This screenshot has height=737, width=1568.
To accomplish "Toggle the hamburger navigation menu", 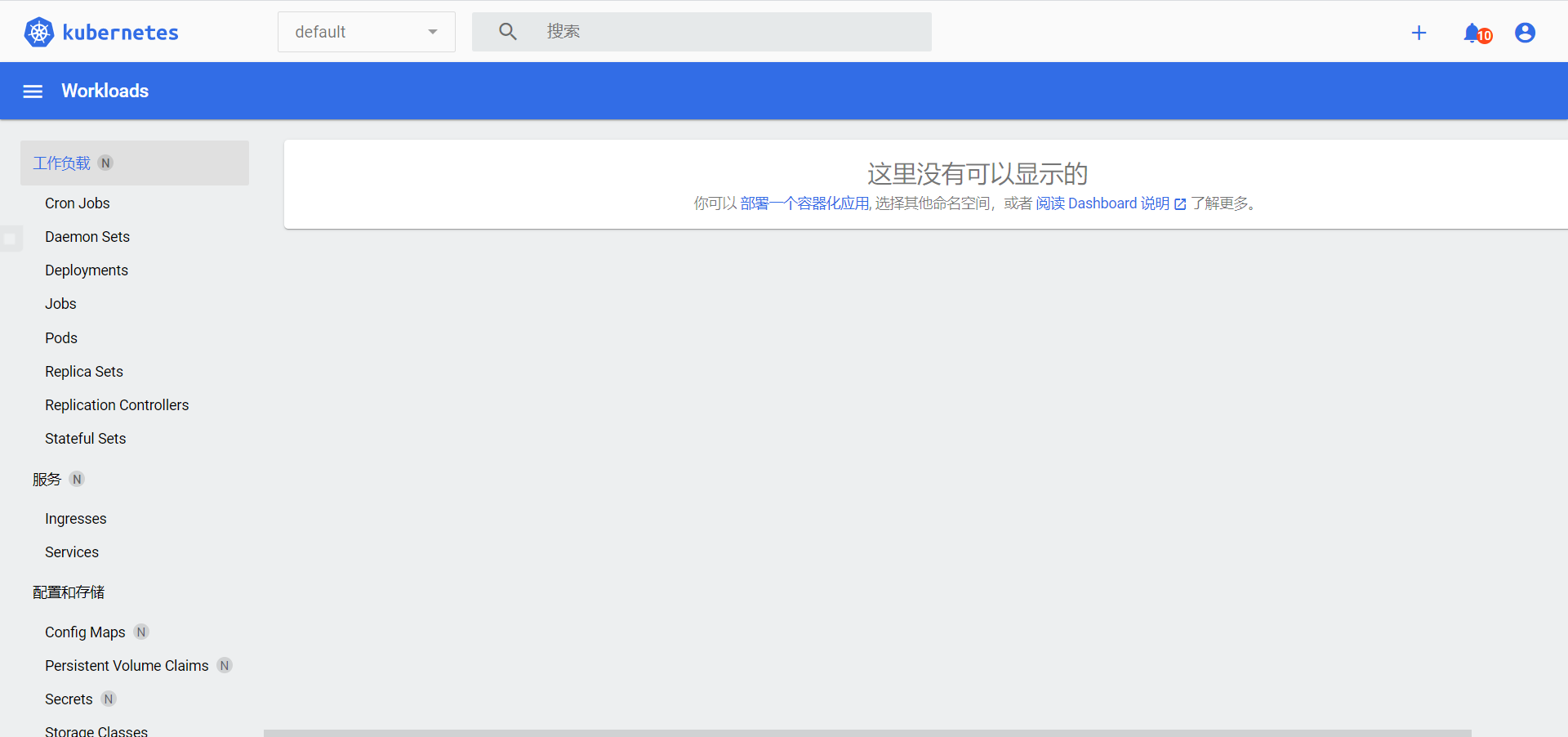I will point(33,92).
